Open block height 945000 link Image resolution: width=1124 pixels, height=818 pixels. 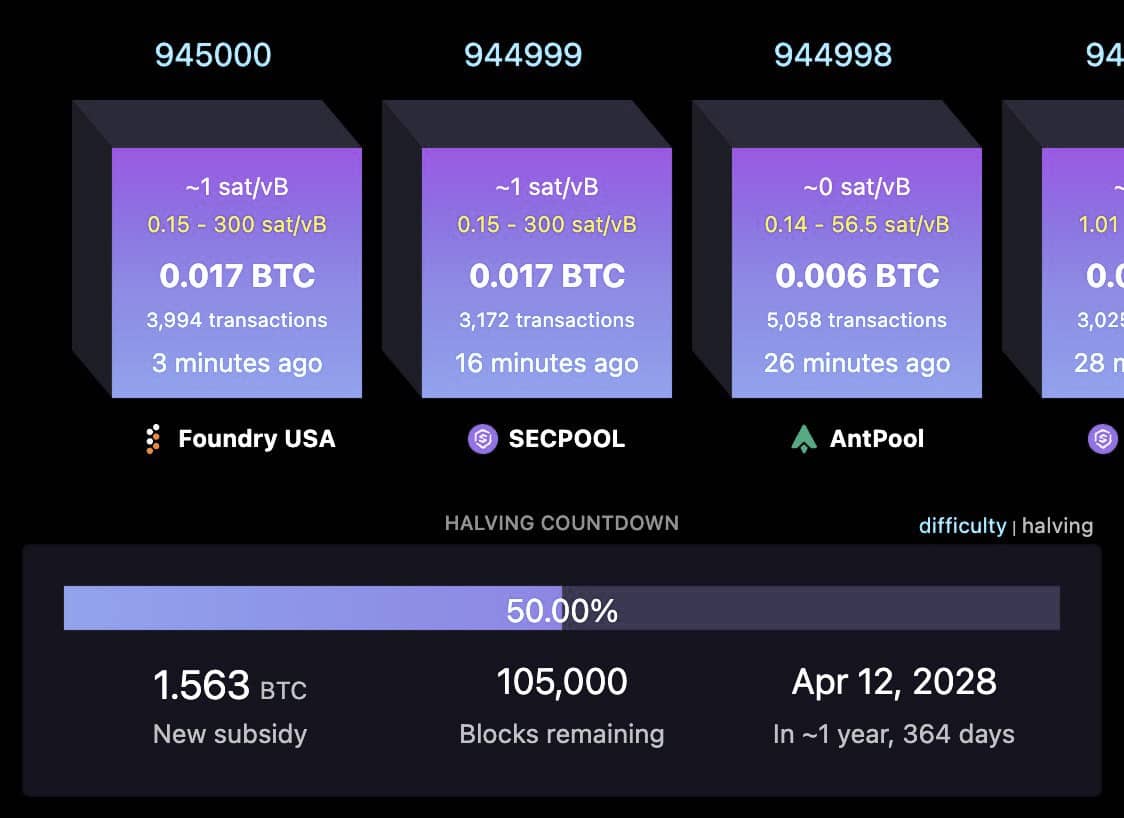pos(213,55)
